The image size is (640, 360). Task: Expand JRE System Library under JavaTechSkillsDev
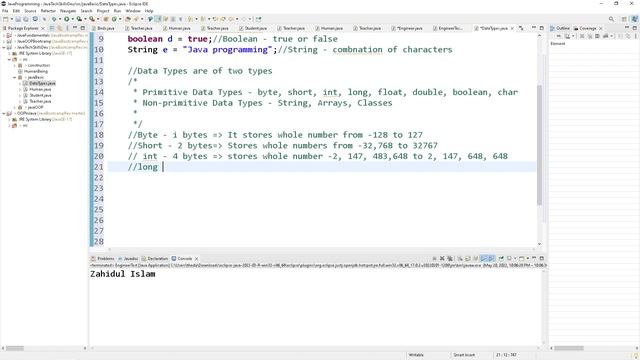[x=9, y=53]
